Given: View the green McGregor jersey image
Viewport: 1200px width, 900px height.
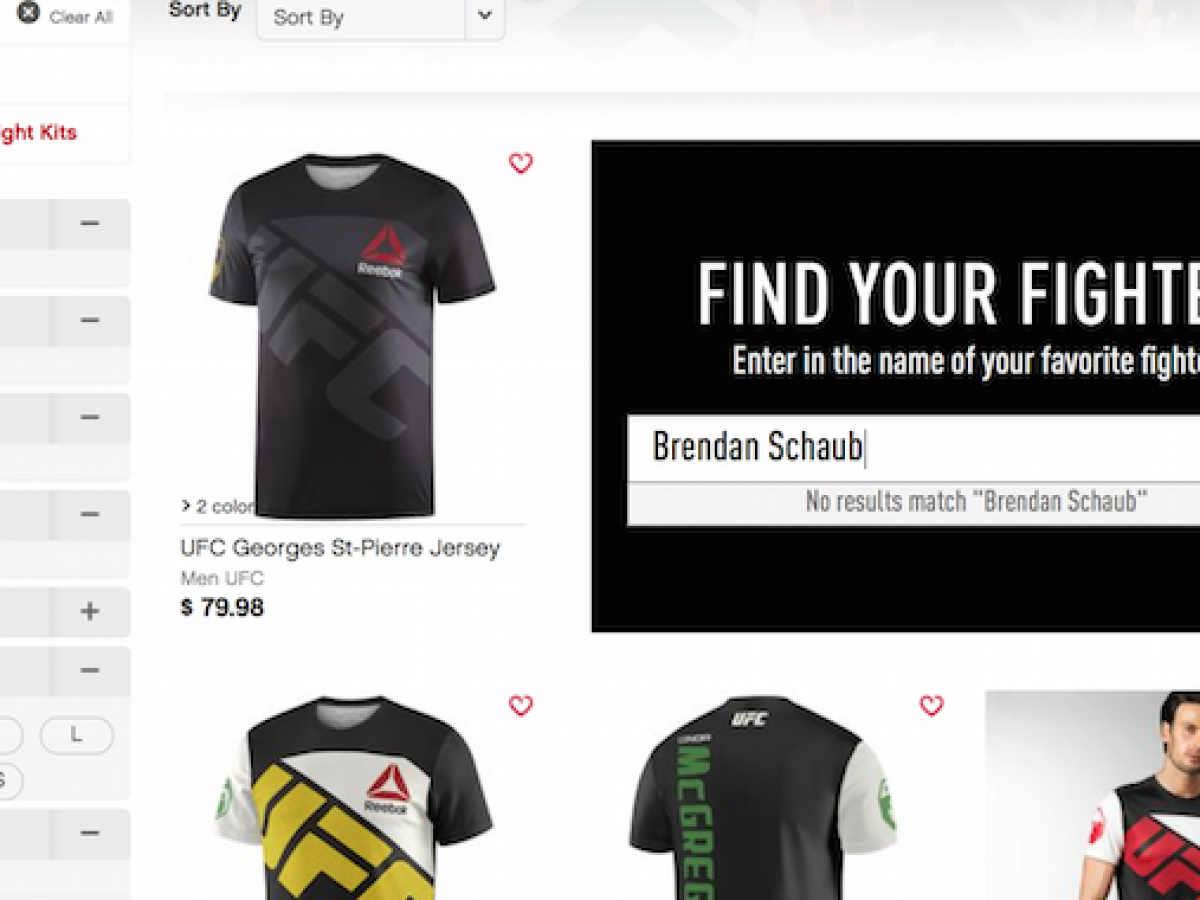Looking at the screenshot, I should (762, 798).
